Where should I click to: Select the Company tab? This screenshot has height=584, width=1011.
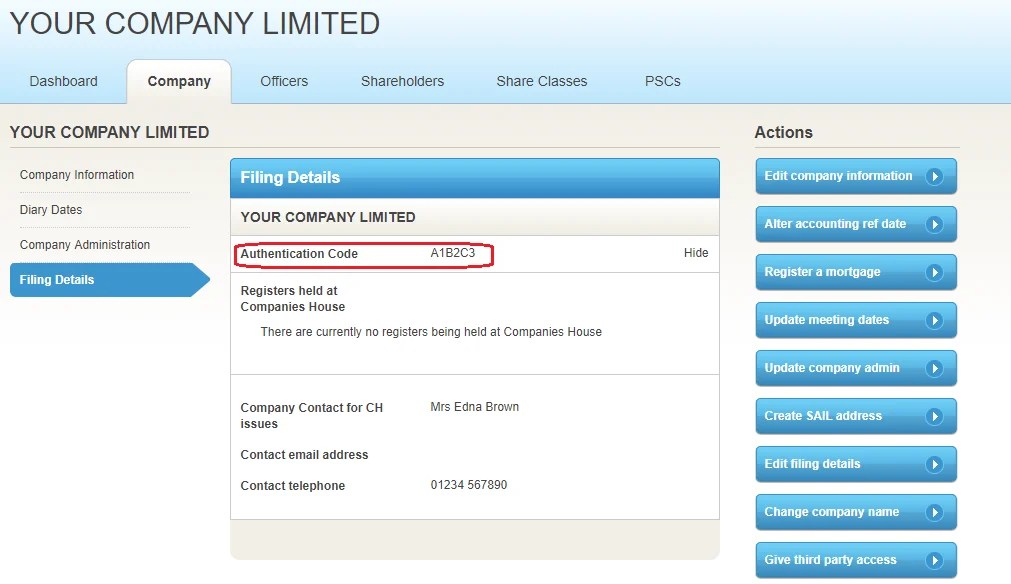(x=179, y=81)
